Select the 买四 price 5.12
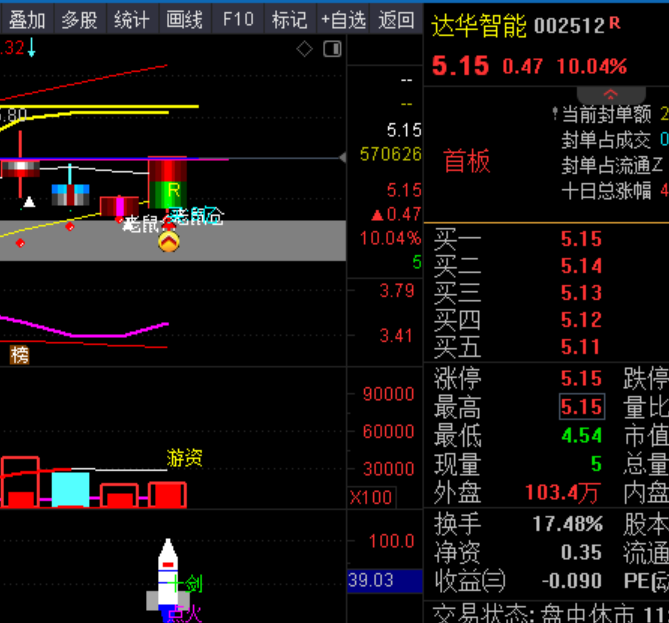 point(582,320)
